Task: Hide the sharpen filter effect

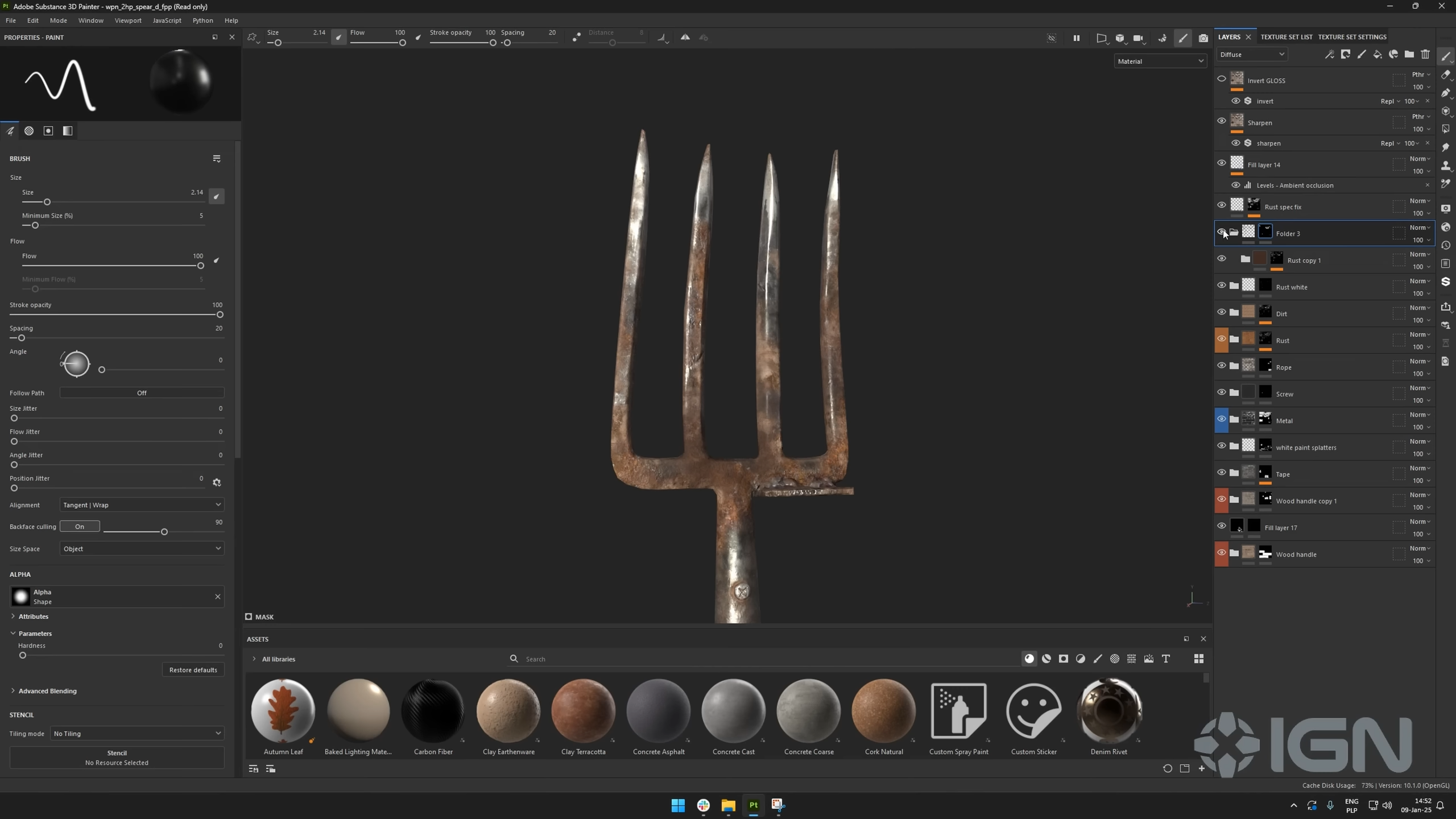Action: coord(1236,143)
